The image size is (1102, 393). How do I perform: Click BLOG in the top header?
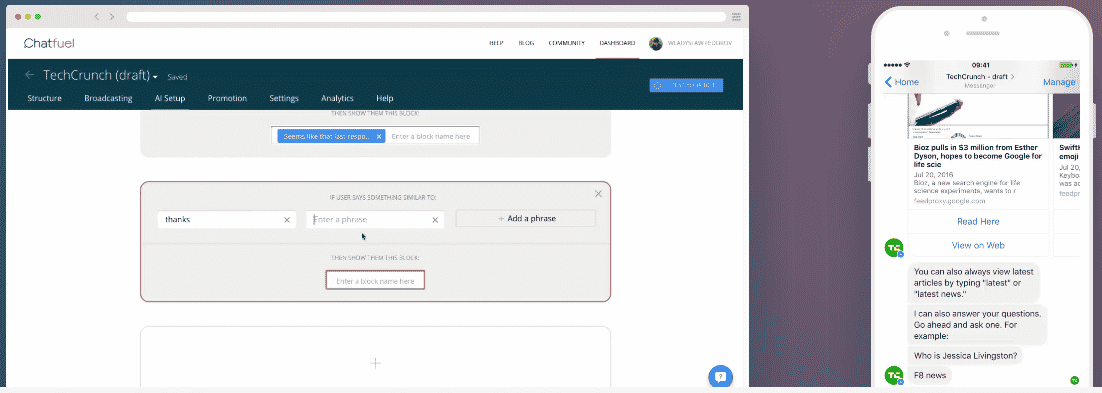point(526,44)
